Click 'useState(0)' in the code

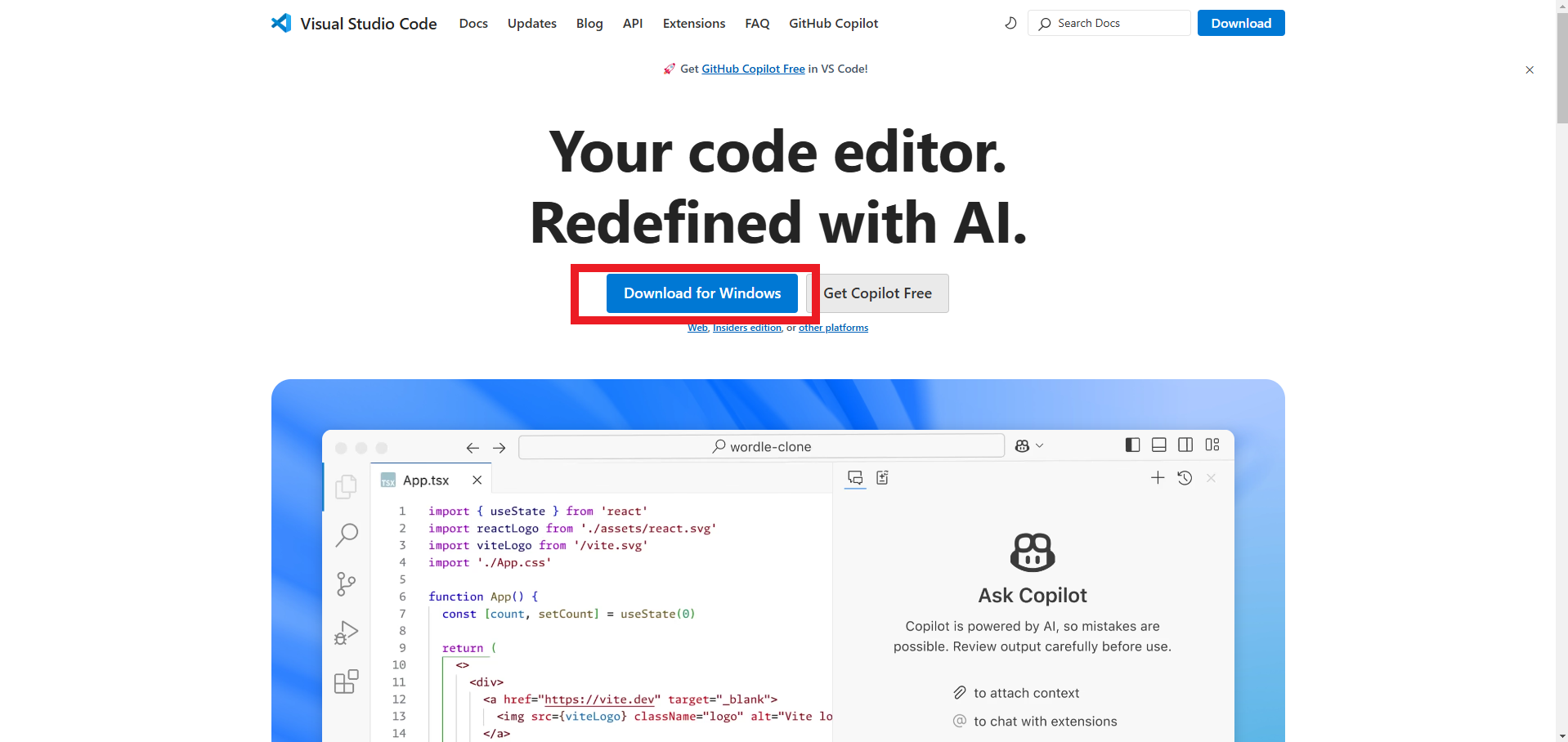coord(657,614)
